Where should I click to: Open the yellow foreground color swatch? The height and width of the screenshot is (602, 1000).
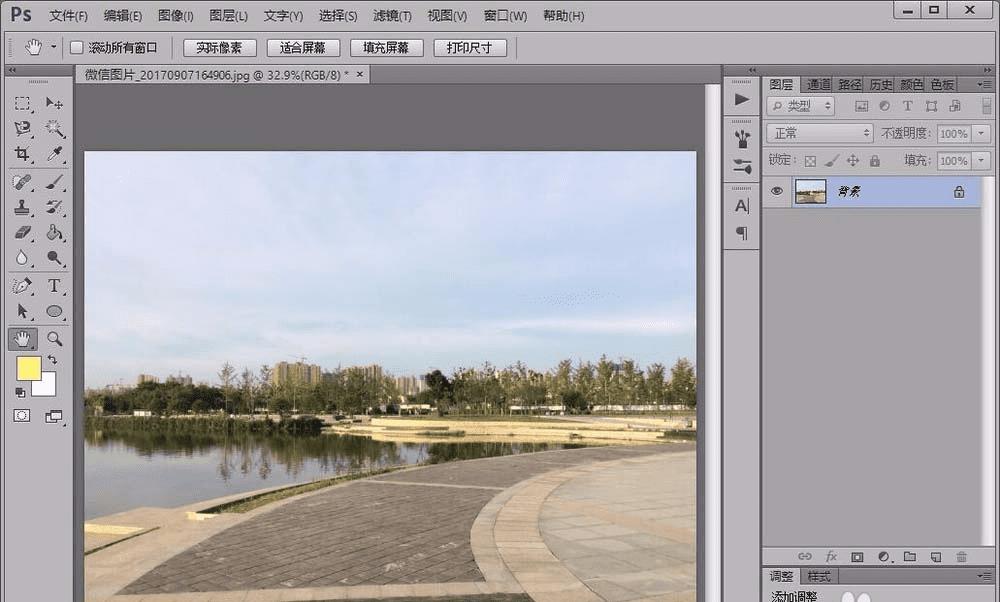coord(29,369)
